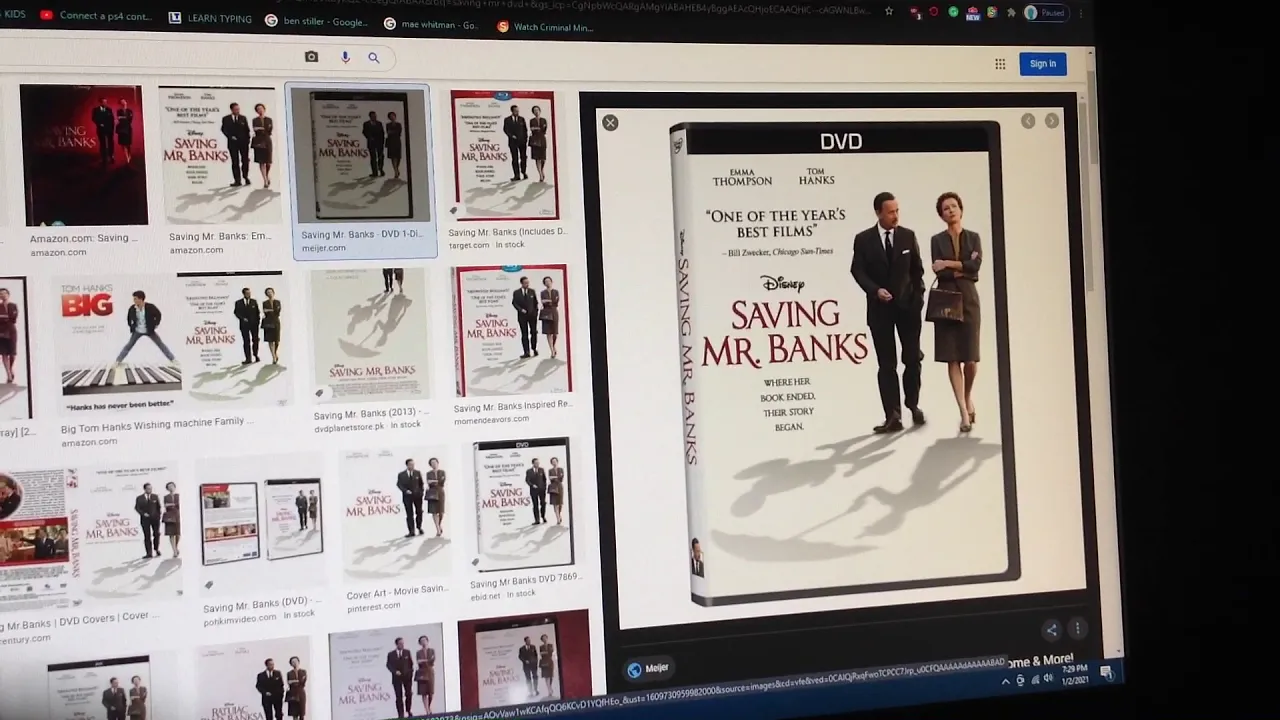Click the taskbar network icon
The height and width of the screenshot is (720, 1280).
1034,680
